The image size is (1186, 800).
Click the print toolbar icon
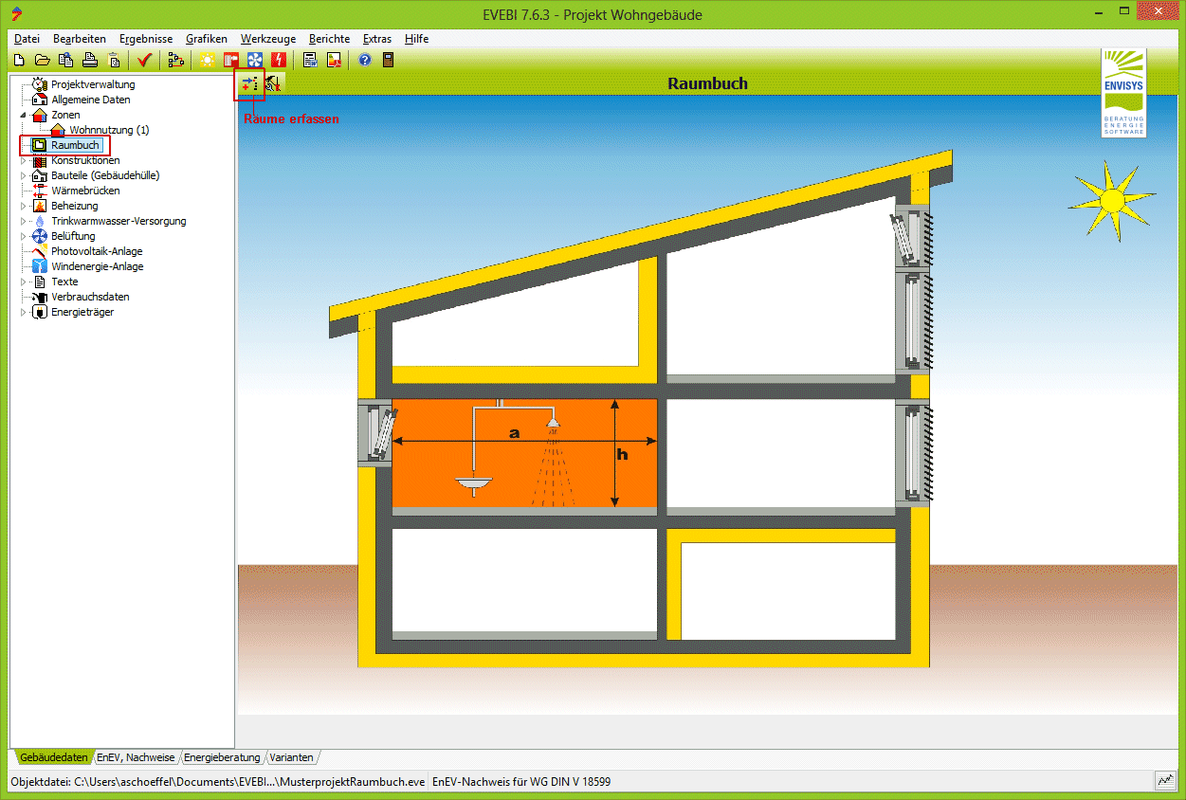[x=90, y=60]
